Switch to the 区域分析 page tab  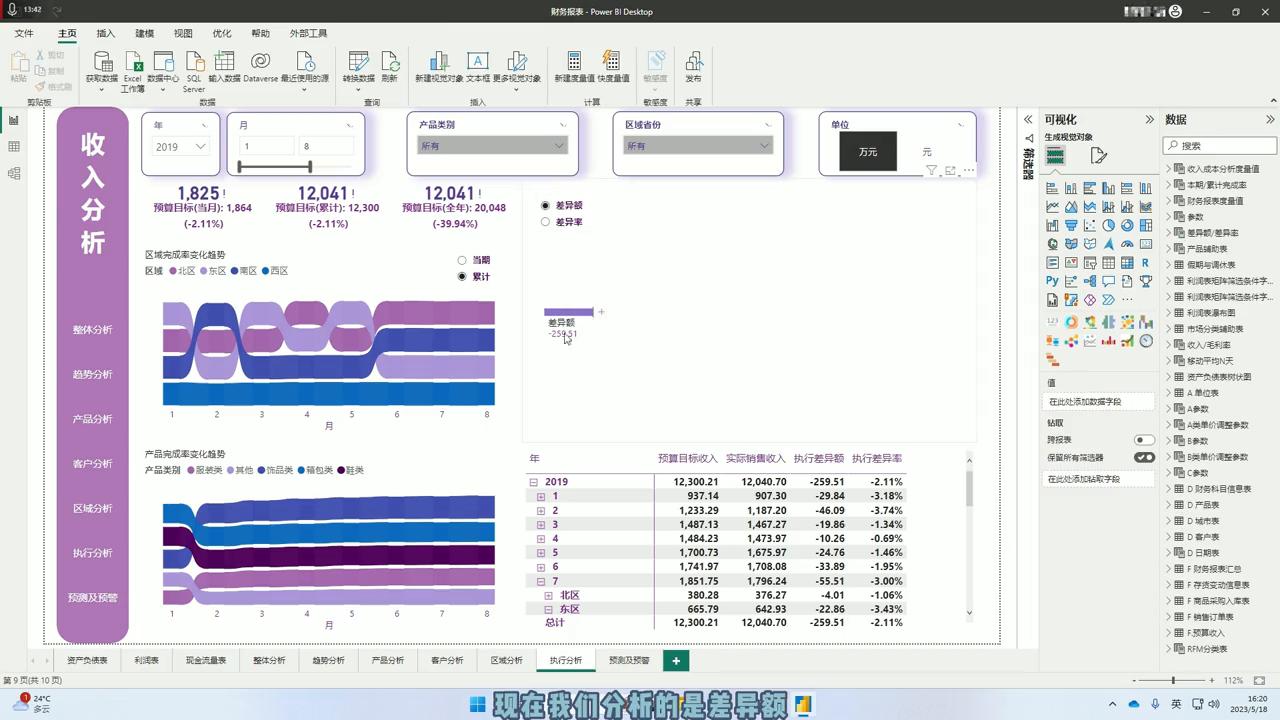[x=506, y=660]
